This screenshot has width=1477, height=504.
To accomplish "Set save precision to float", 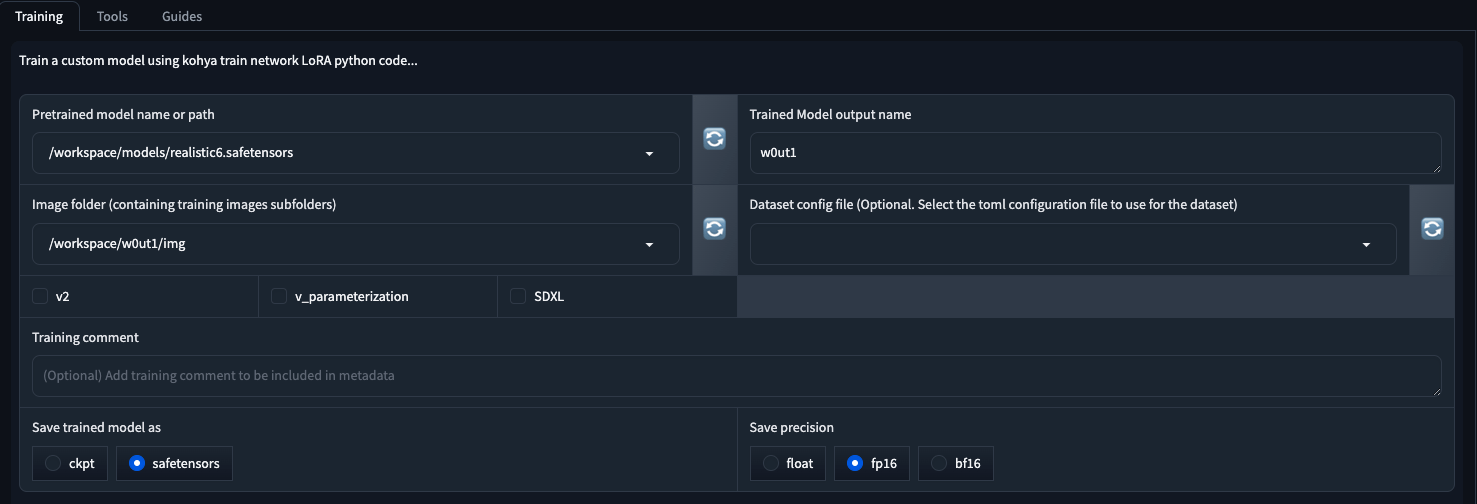I will pyautogui.click(x=770, y=464).
